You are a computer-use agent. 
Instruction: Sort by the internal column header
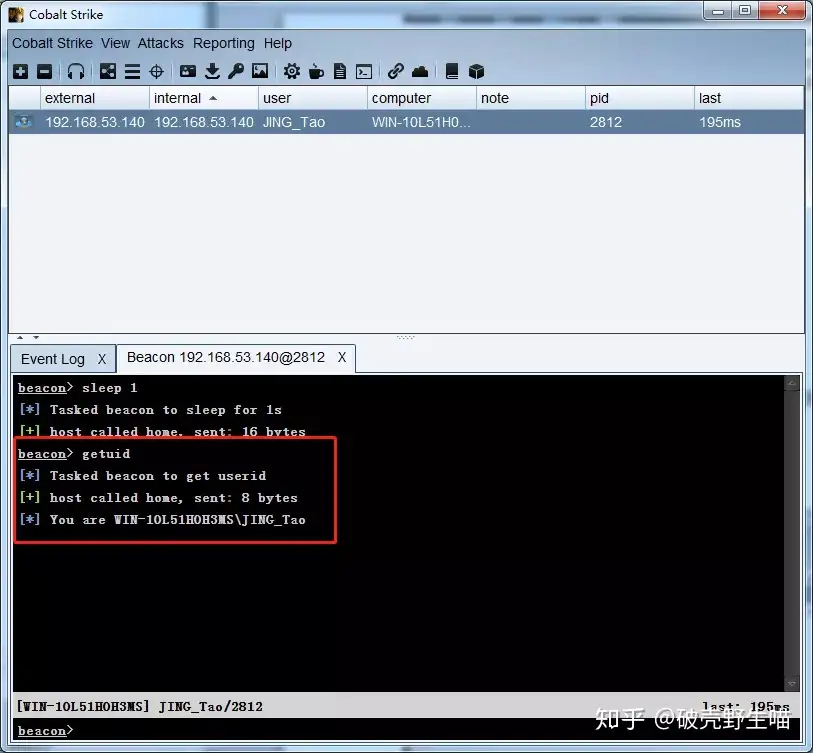203,98
